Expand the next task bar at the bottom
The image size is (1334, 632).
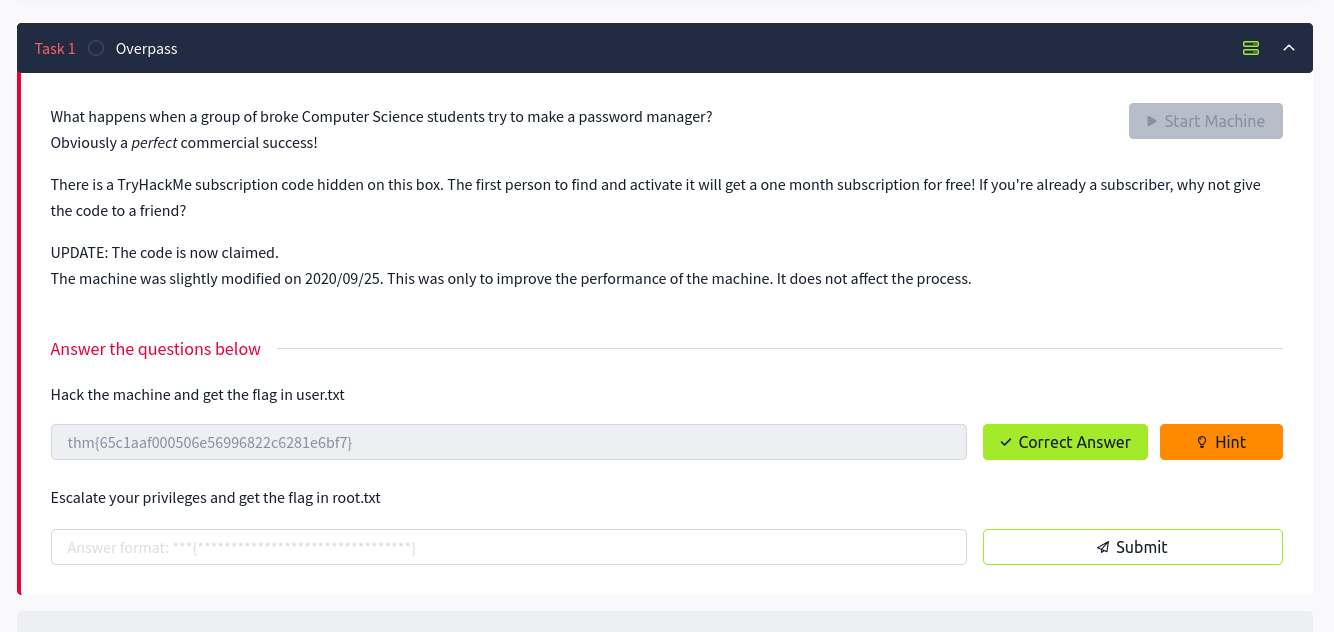[x=664, y=621]
